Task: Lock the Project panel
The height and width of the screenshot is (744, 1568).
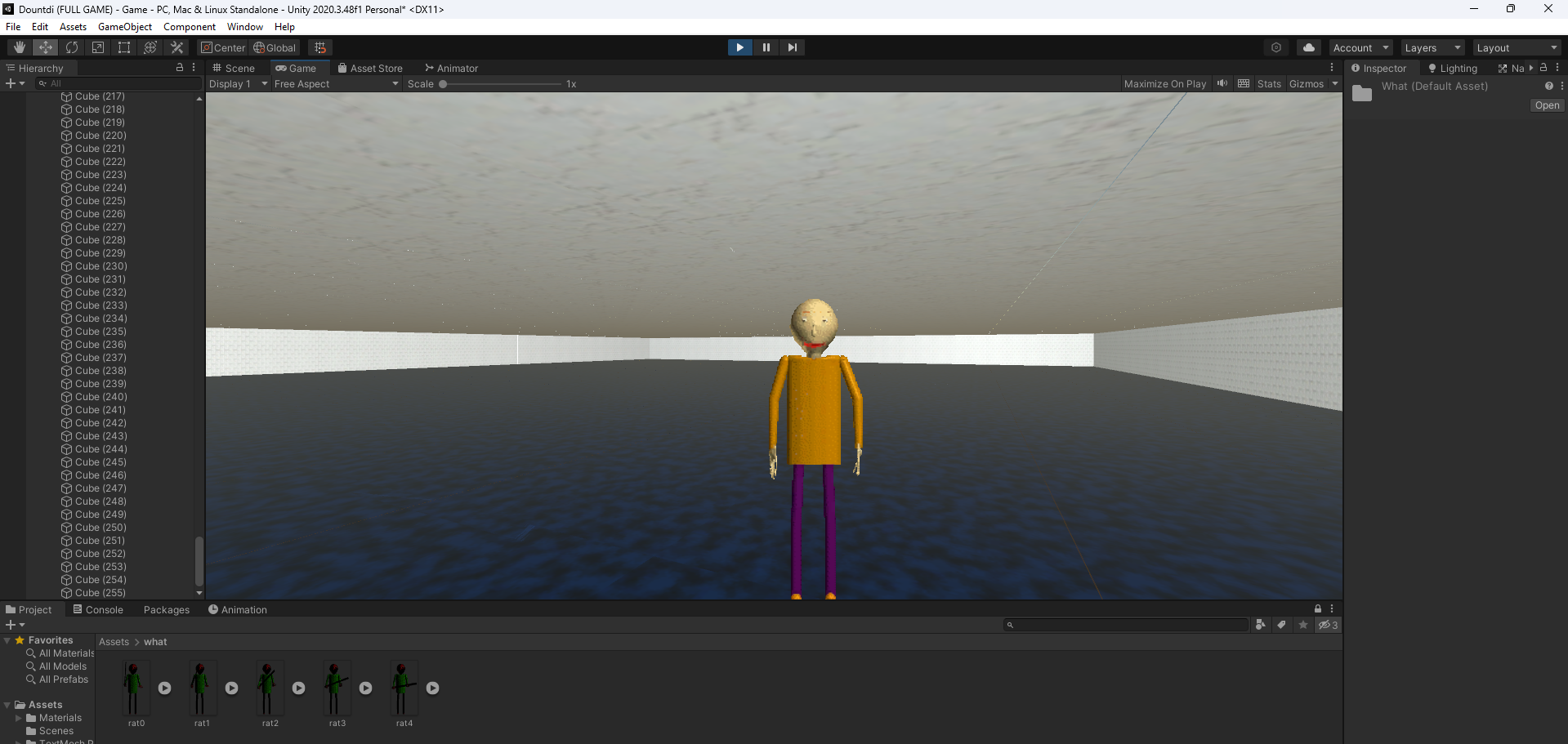Action: pyautogui.click(x=1318, y=608)
